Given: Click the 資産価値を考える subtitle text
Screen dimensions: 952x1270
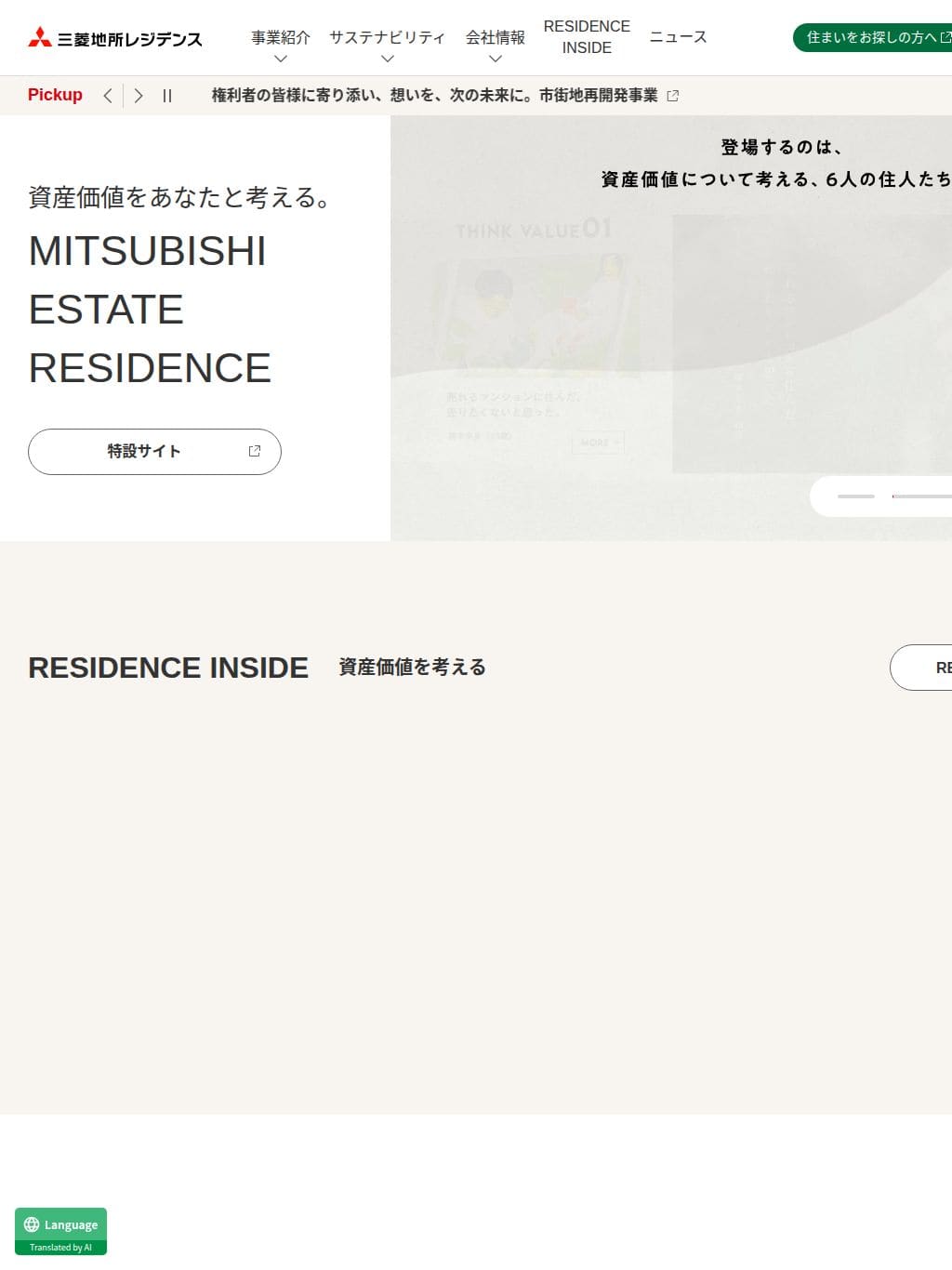Looking at the screenshot, I should click(413, 668).
